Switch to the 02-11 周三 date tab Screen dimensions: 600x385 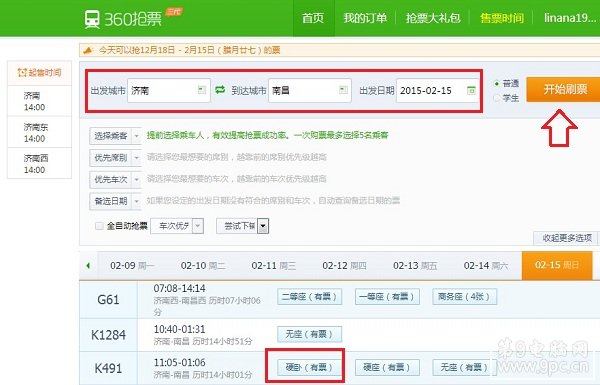(x=274, y=265)
